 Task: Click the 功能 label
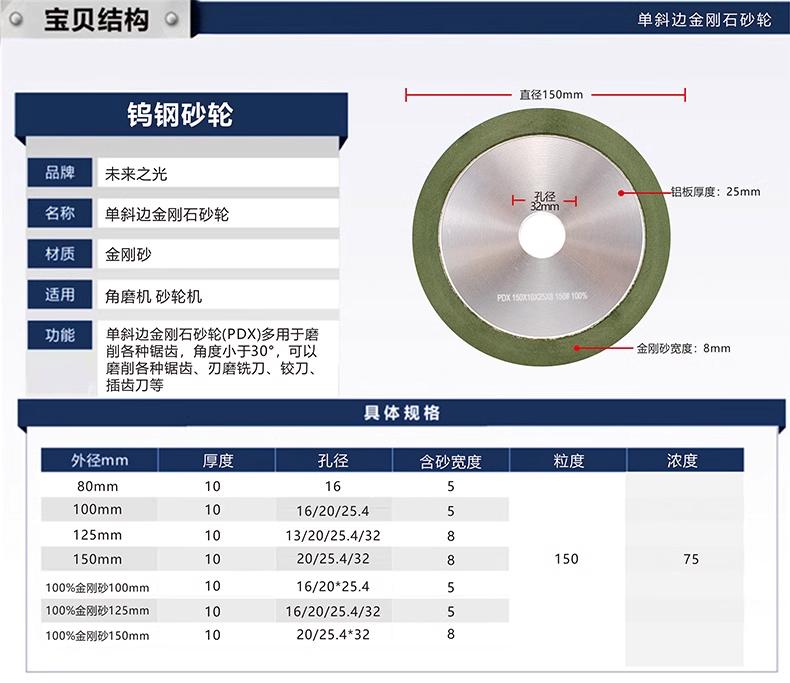coord(60,335)
